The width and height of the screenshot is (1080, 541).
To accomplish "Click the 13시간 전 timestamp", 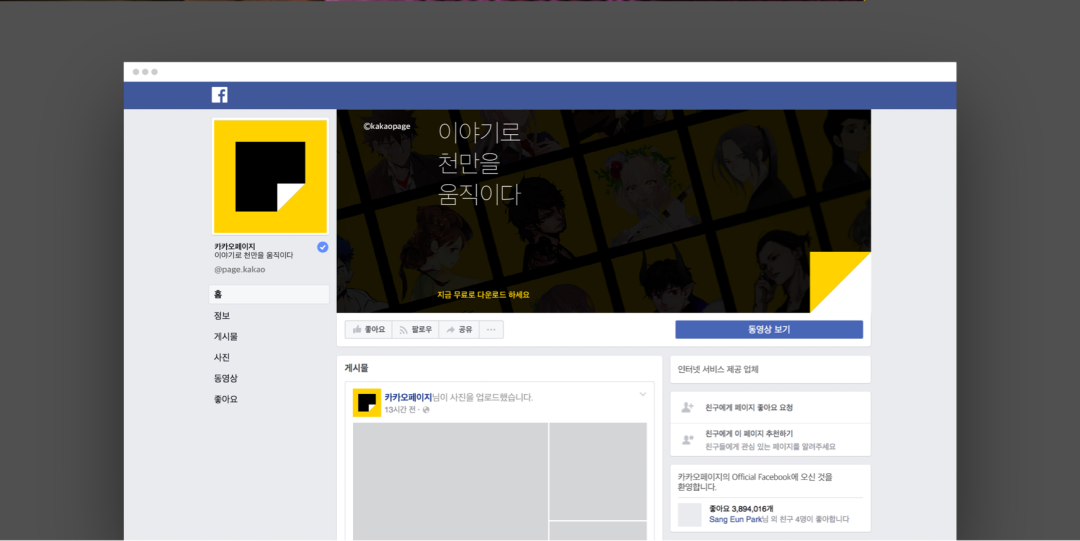I will point(399,410).
